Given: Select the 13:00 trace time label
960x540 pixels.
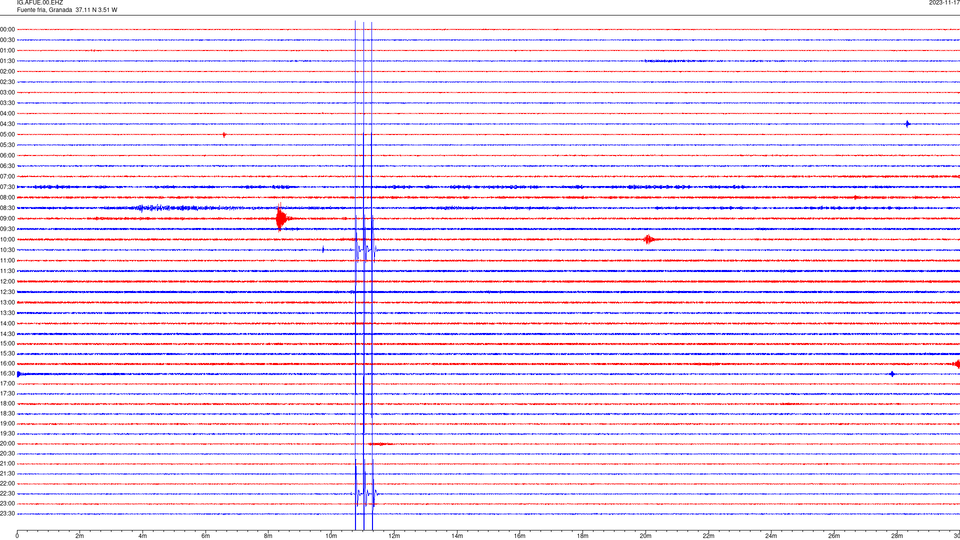Looking at the screenshot, I should click(7, 302).
